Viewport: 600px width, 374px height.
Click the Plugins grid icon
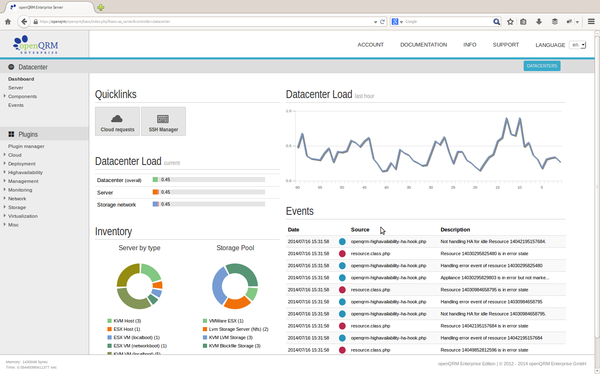11,134
